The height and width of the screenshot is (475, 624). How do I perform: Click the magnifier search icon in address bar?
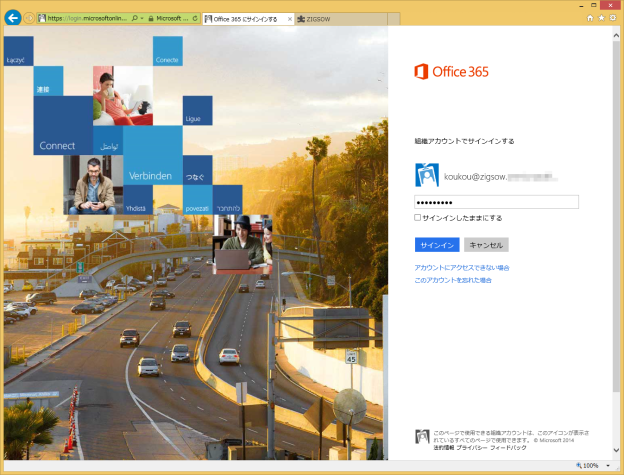pos(135,18)
